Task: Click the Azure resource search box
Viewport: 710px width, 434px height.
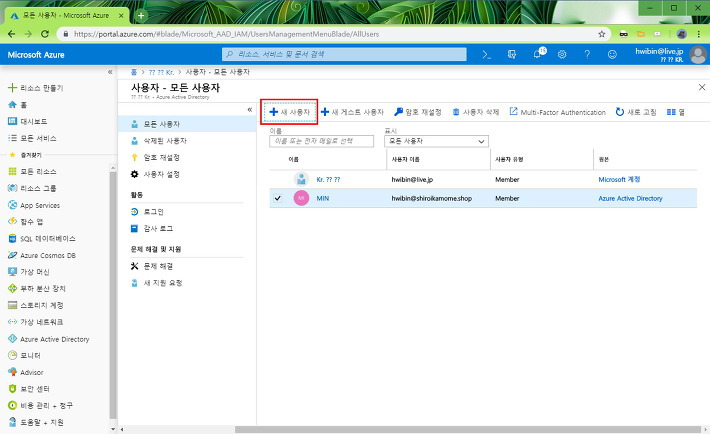Action: [344, 54]
